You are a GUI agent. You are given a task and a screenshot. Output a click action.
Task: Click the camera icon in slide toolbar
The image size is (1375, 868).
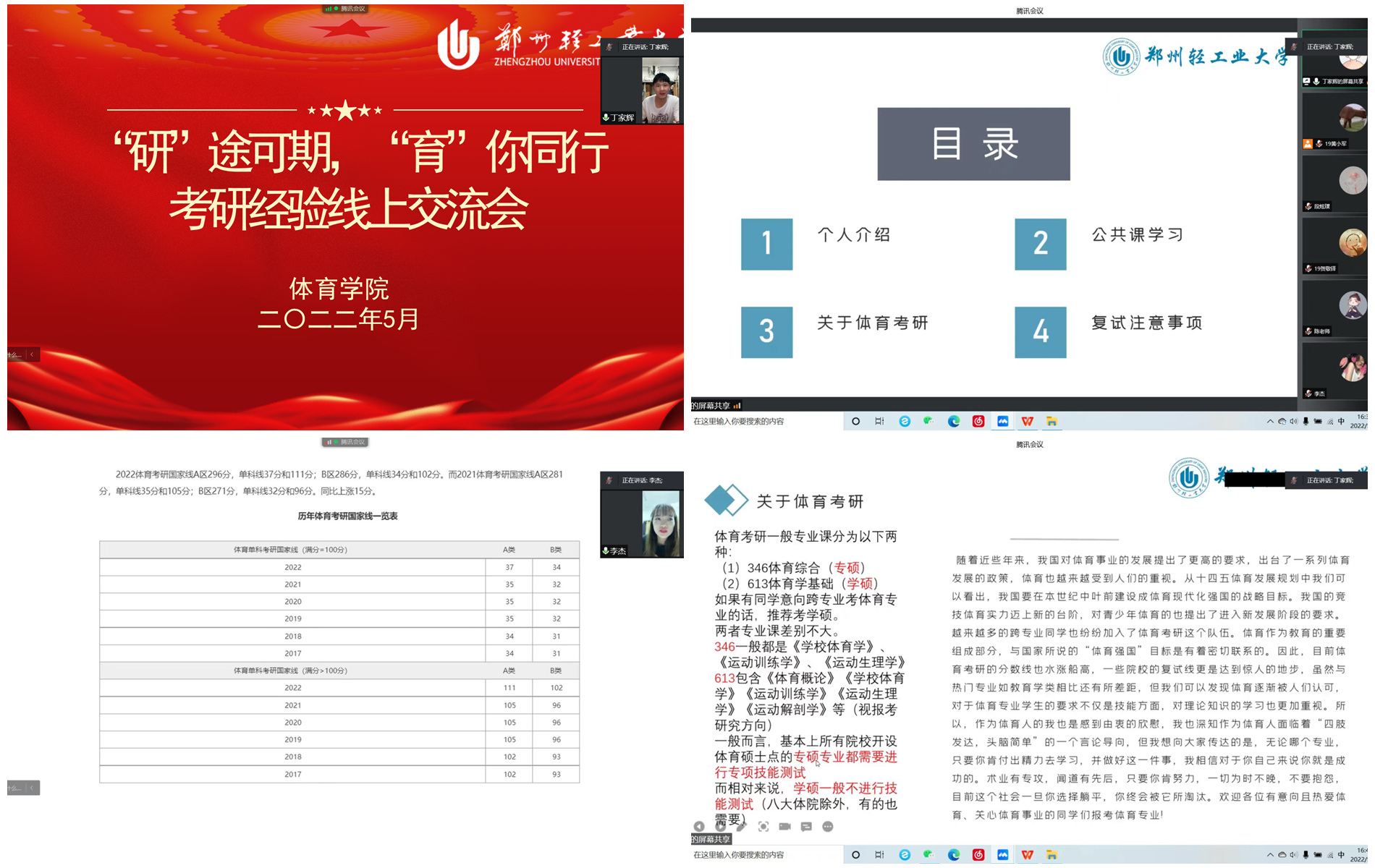click(784, 827)
